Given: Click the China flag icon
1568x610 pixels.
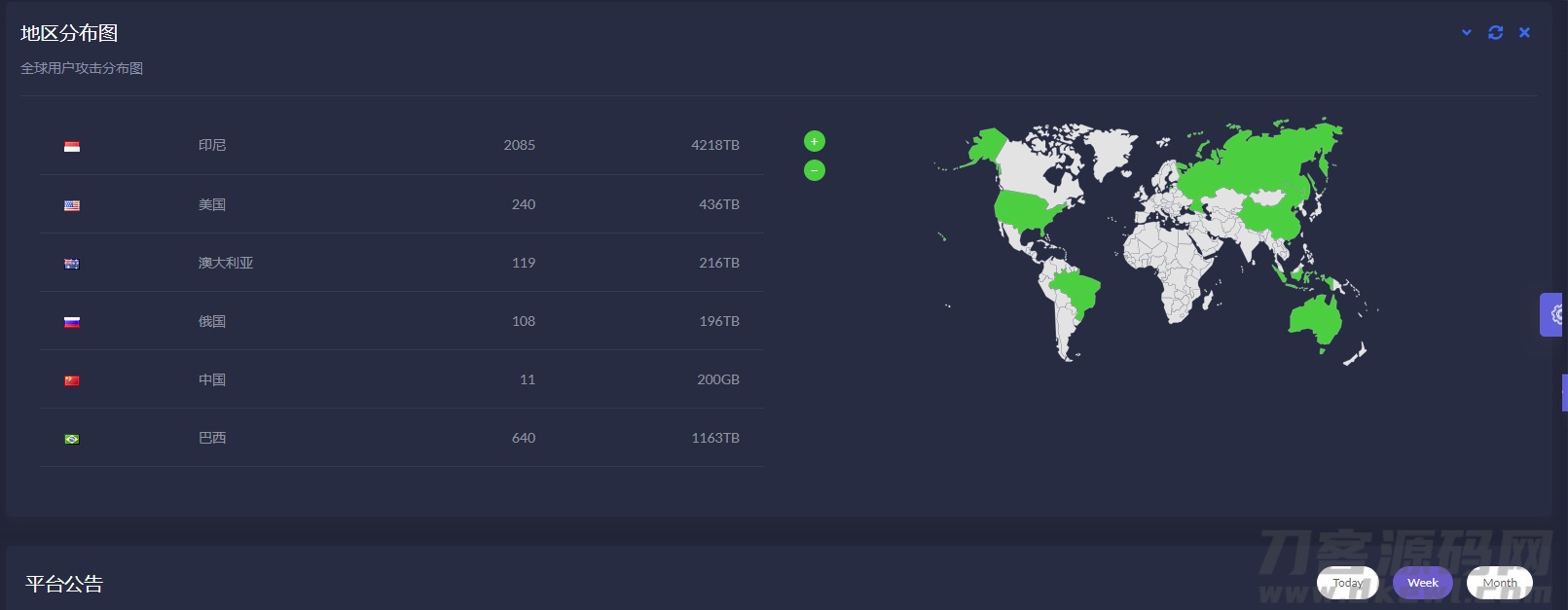Looking at the screenshot, I should pyautogui.click(x=72, y=380).
